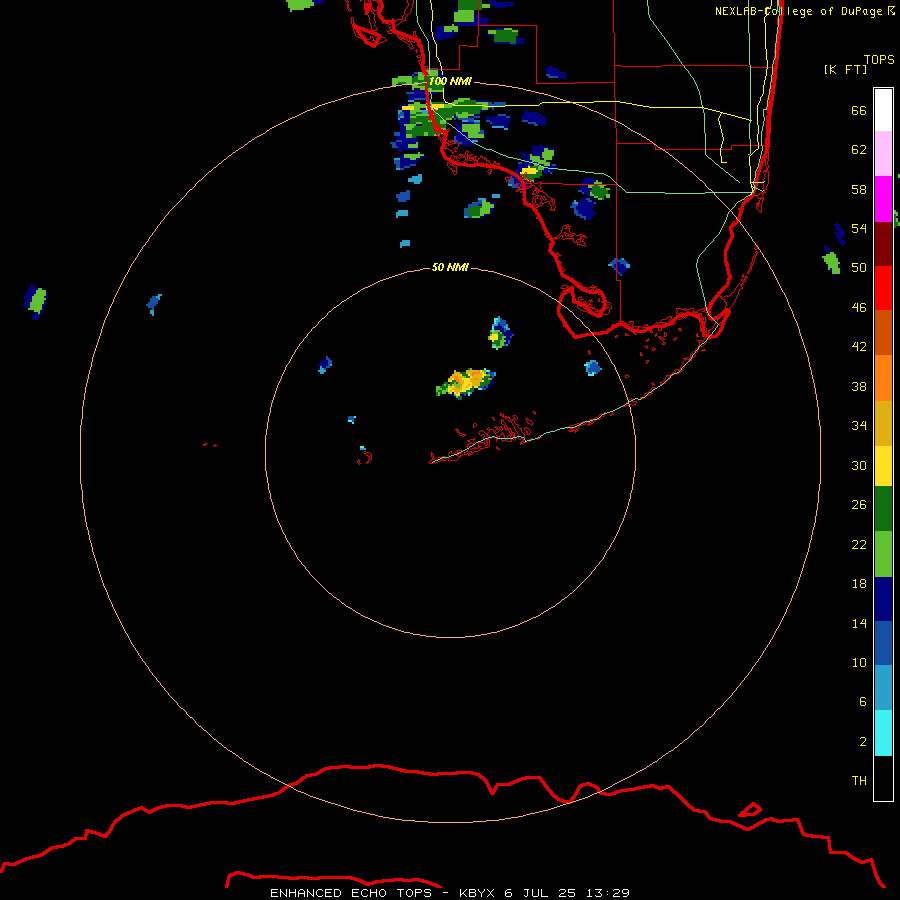Click the [K FT] units label
This screenshot has width=900, height=900.
click(x=845, y=69)
